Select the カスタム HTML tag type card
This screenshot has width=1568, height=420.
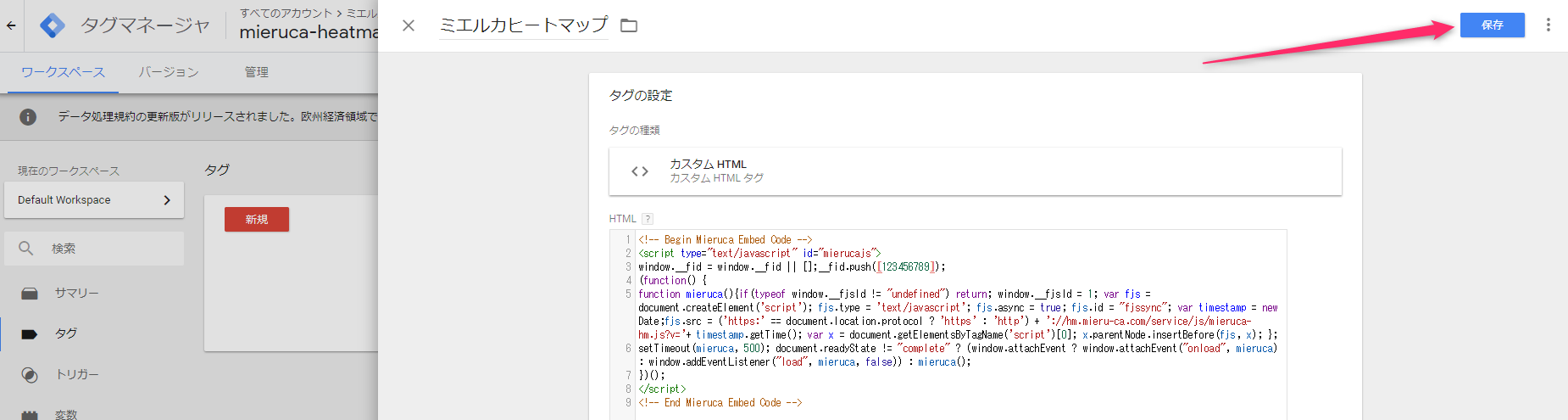click(975, 171)
